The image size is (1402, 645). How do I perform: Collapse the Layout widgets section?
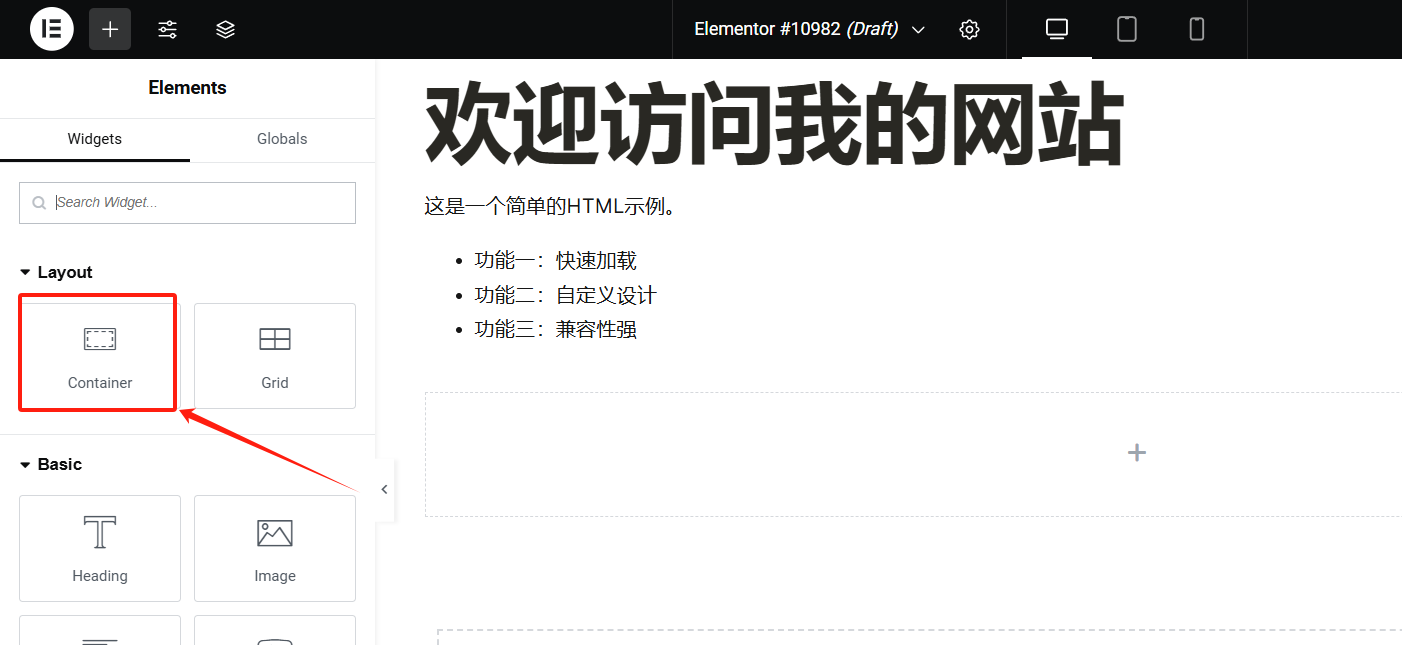(25, 271)
